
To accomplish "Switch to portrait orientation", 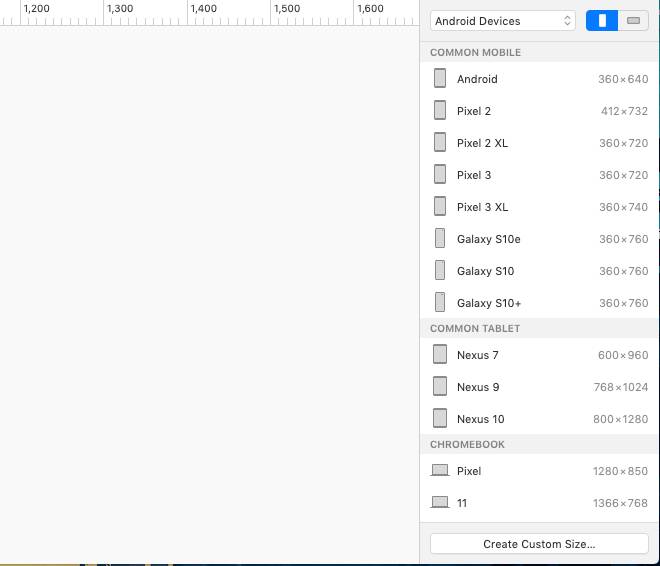I will pyautogui.click(x=602, y=21).
